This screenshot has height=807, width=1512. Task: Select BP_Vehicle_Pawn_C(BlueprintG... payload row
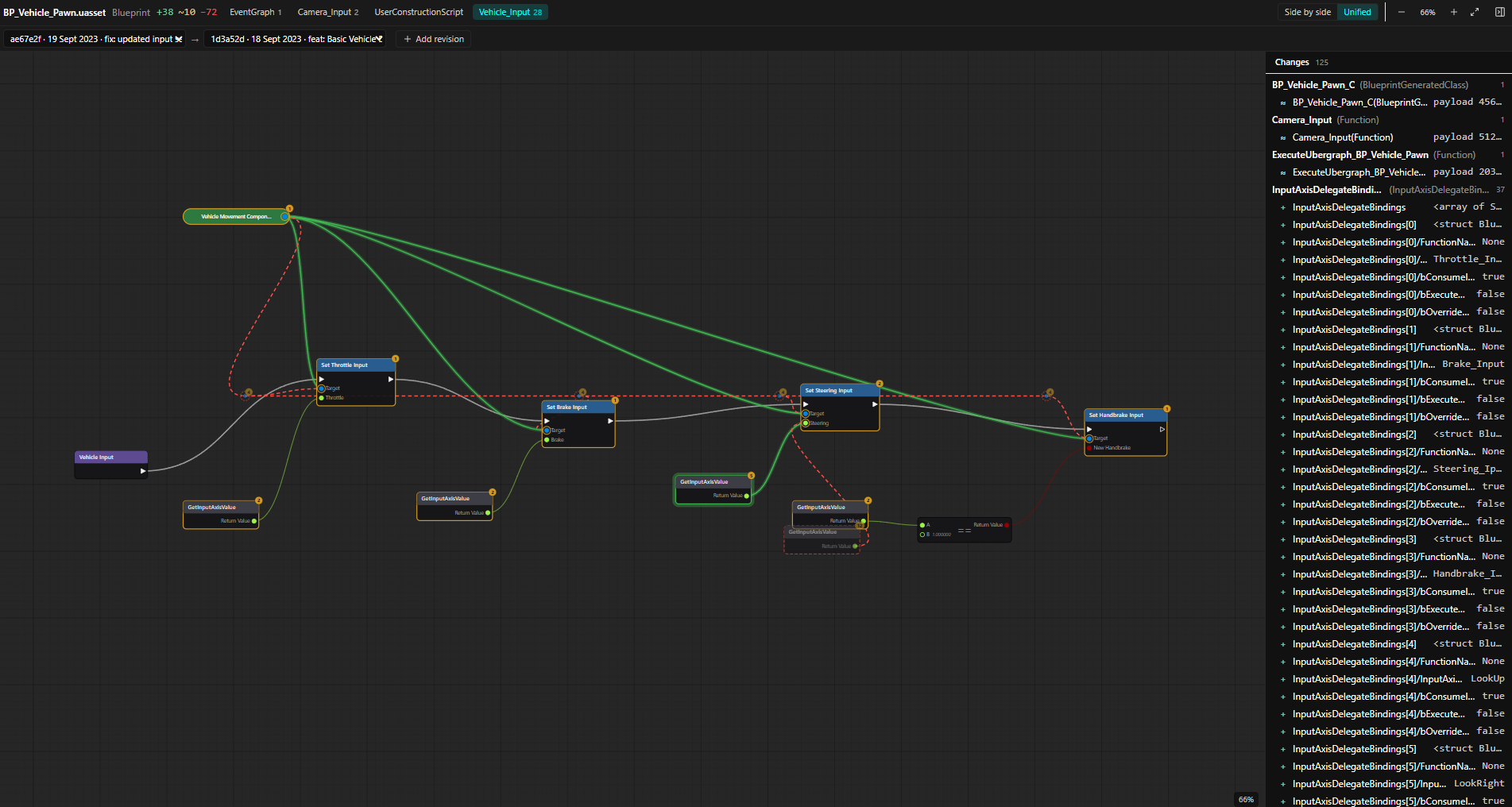[x=1388, y=102]
